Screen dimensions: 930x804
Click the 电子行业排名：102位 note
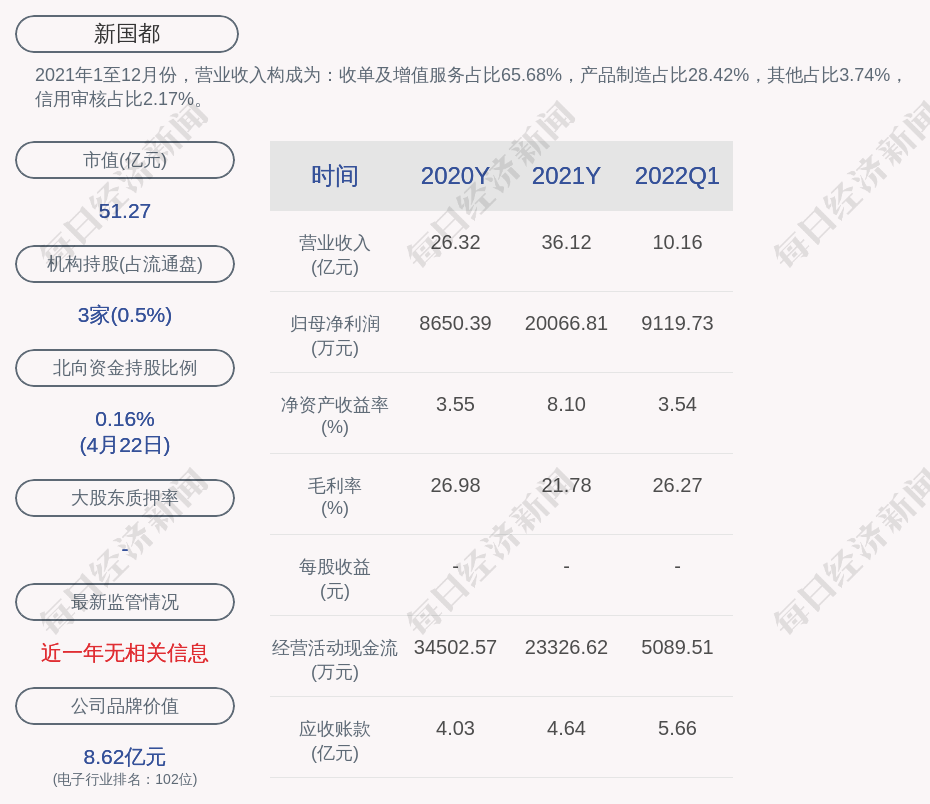[125, 779]
